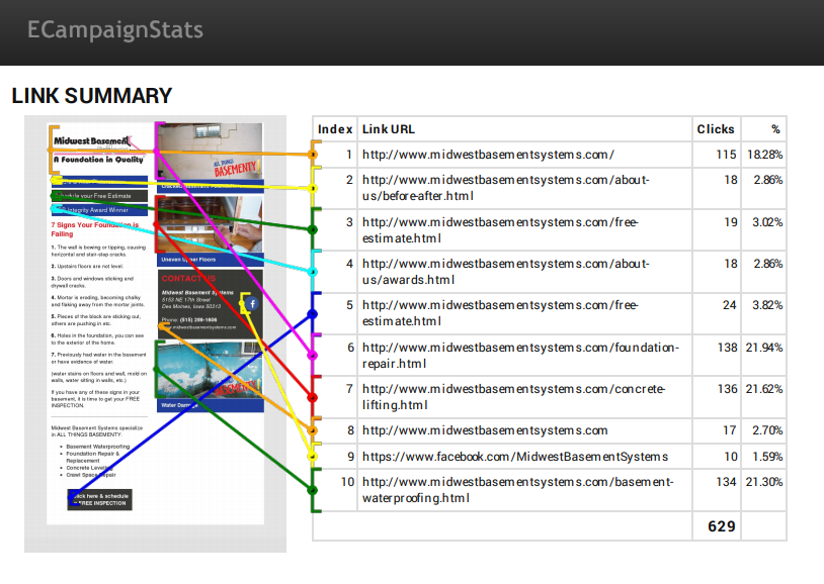The width and height of the screenshot is (824, 584).
Task: Open the concrete-lifting.html link URL
Action: click(513, 396)
